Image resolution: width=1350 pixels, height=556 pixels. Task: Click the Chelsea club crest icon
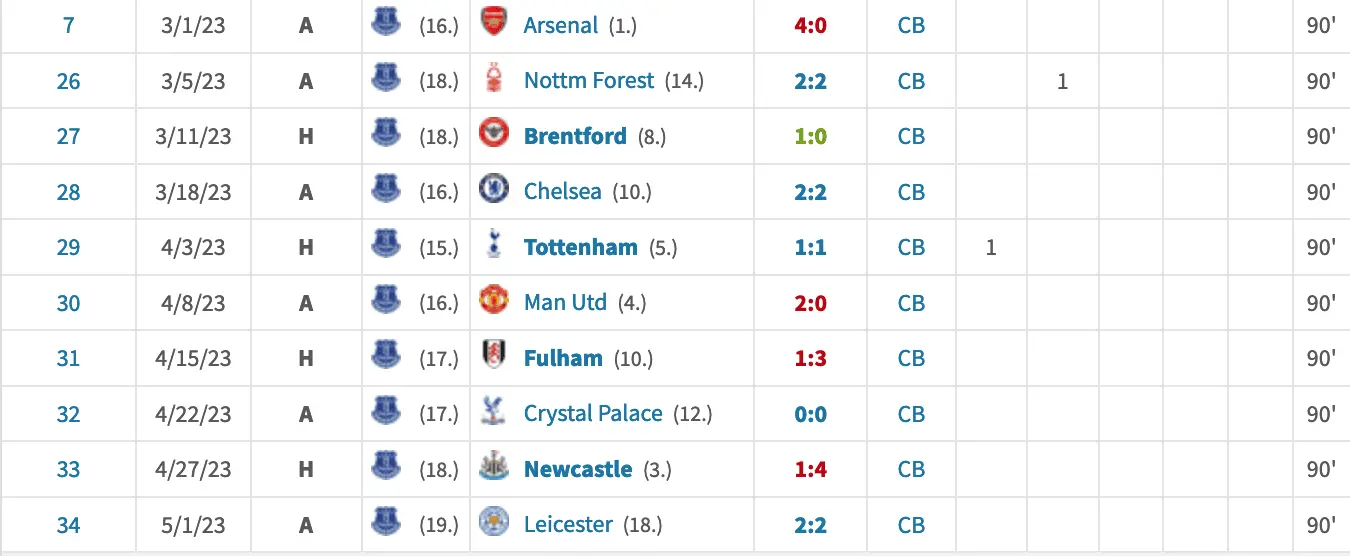pos(494,191)
